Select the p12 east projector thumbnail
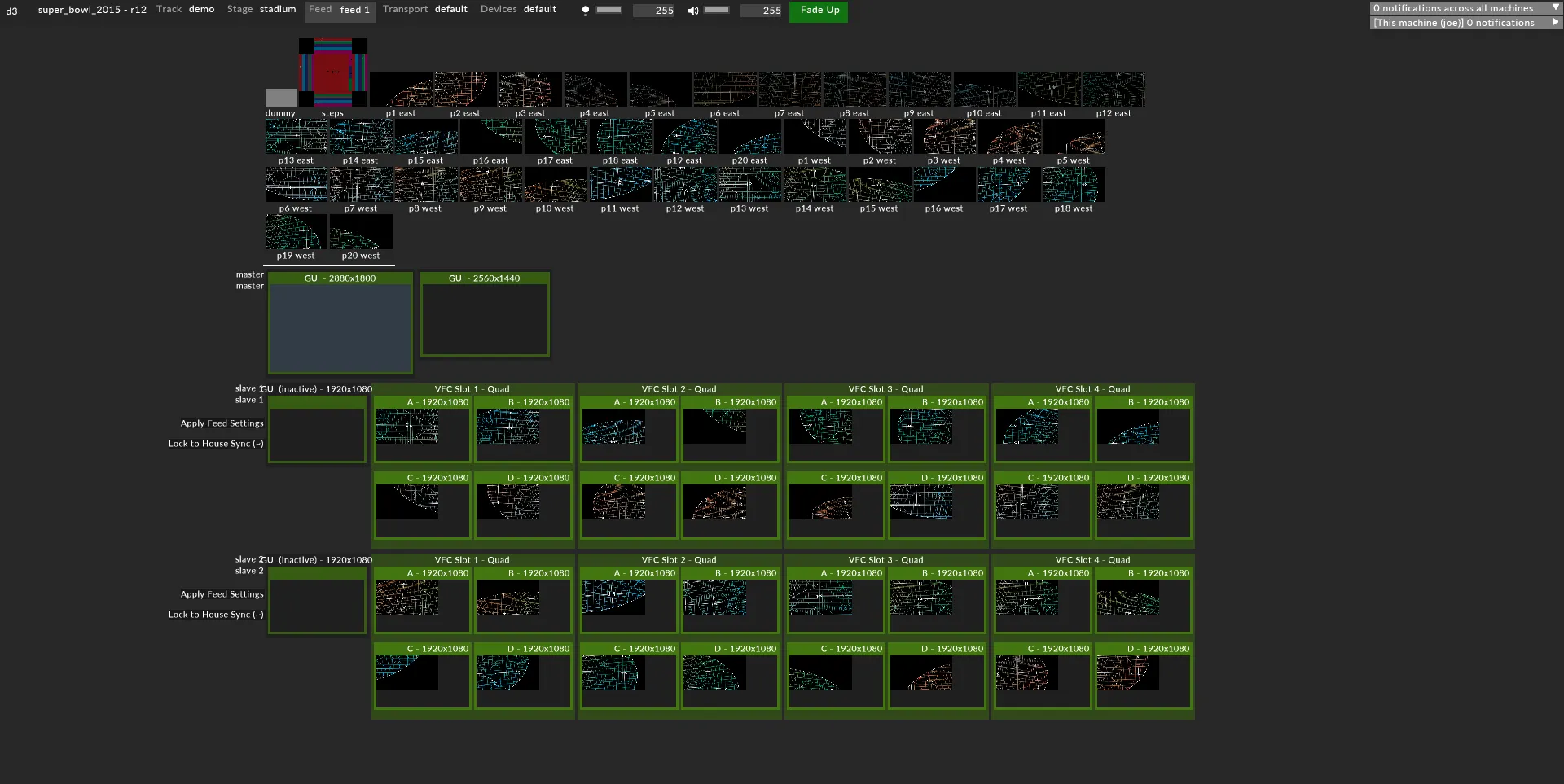This screenshot has width=1564, height=784. [x=1113, y=90]
